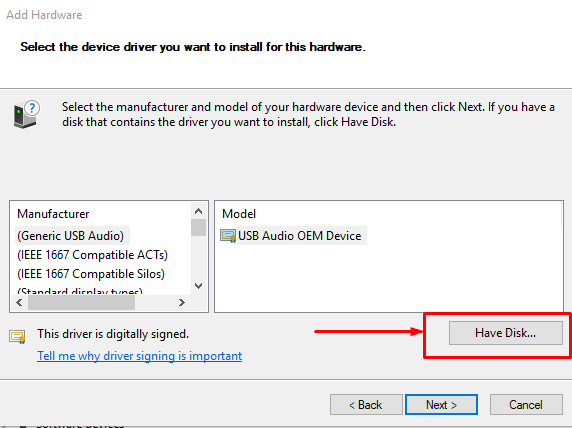Click the manufacturer list scroll left arrow
Screen dimensions: 572x428
pos(19,302)
